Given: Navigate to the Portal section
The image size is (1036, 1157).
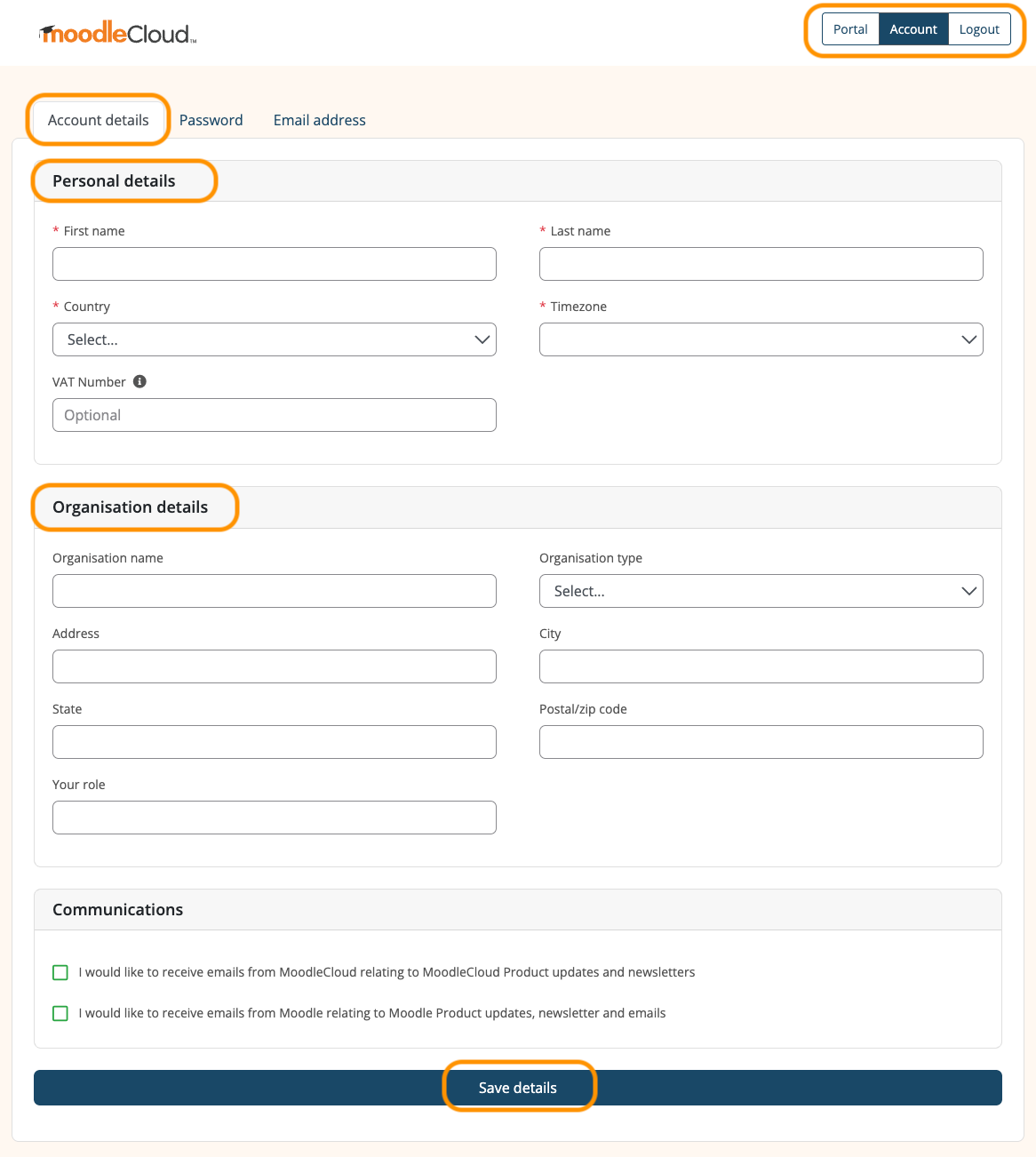Looking at the screenshot, I should (x=849, y=28).
